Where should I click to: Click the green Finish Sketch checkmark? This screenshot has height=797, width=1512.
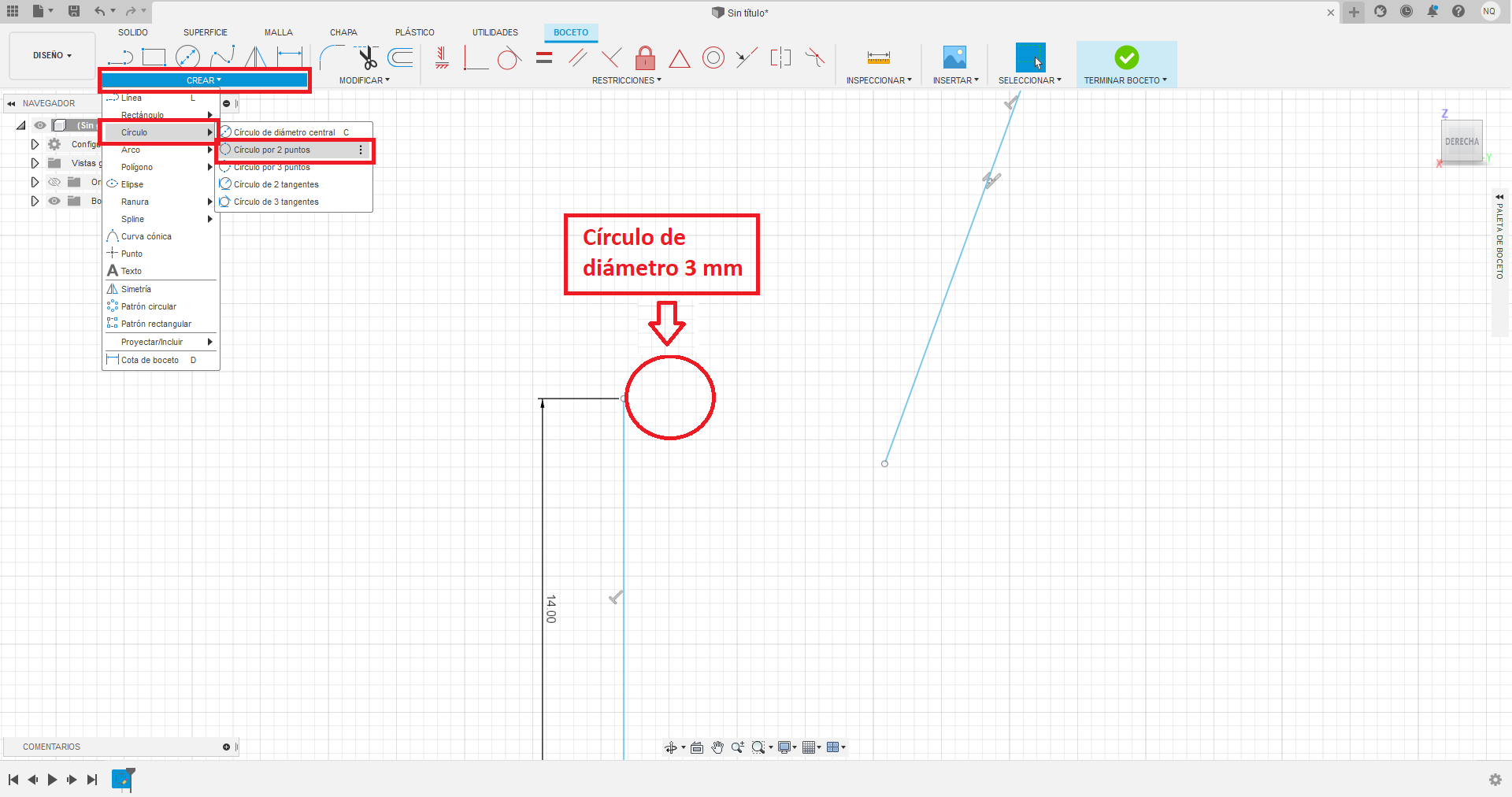pyautogui.click(x=1126, y=57)
